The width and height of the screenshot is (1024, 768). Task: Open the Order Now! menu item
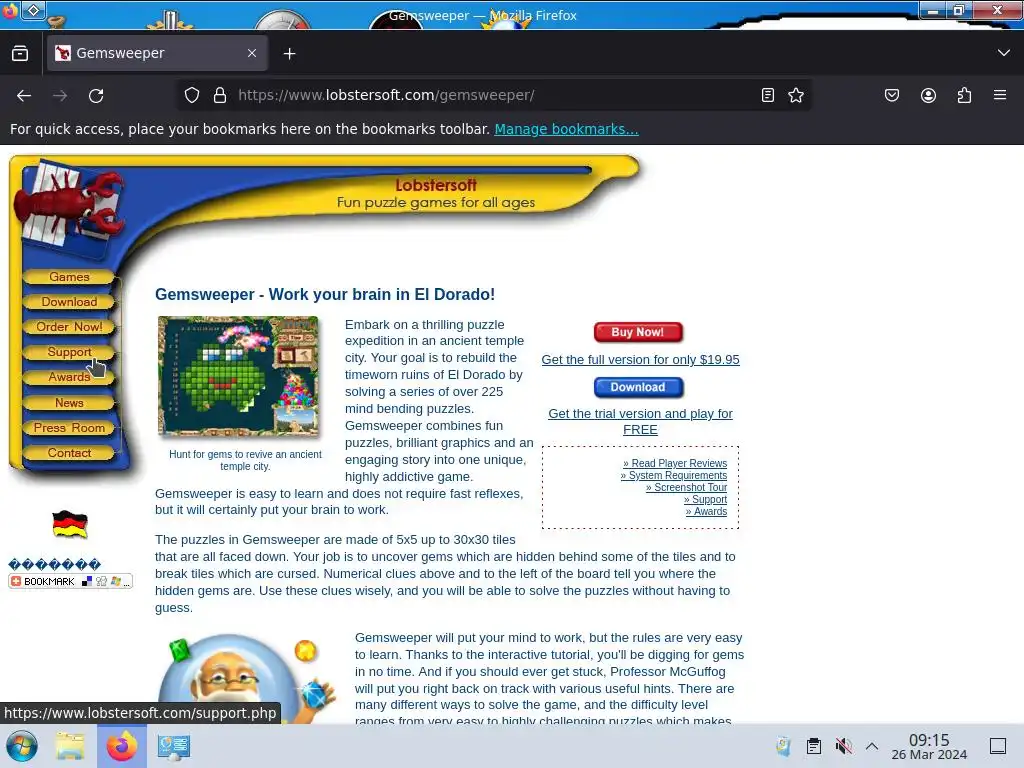[x=69, y=327]
